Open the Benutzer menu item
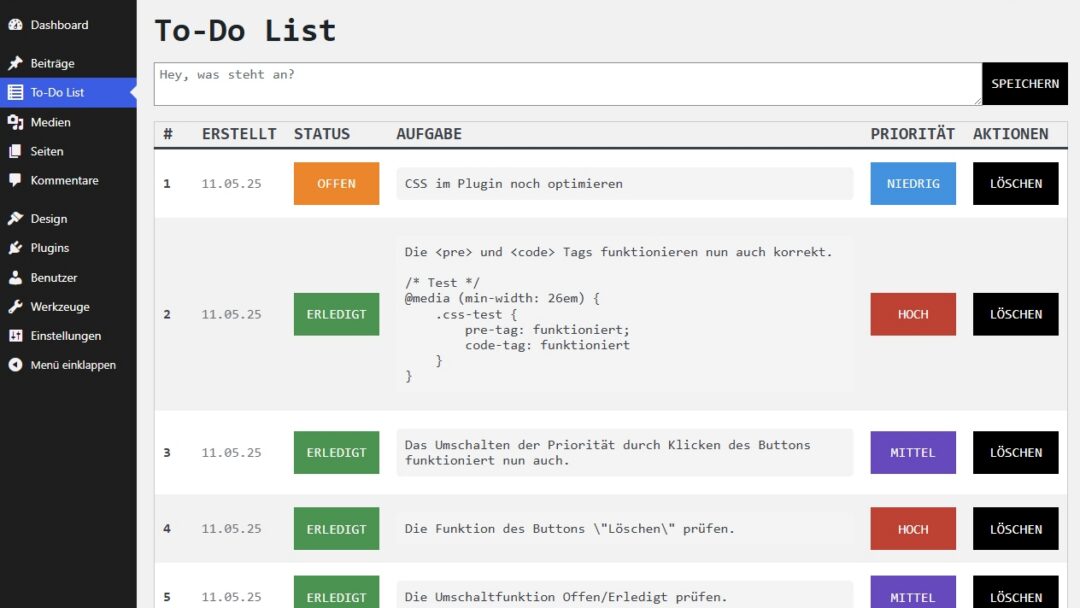 (x=53, y=278)
